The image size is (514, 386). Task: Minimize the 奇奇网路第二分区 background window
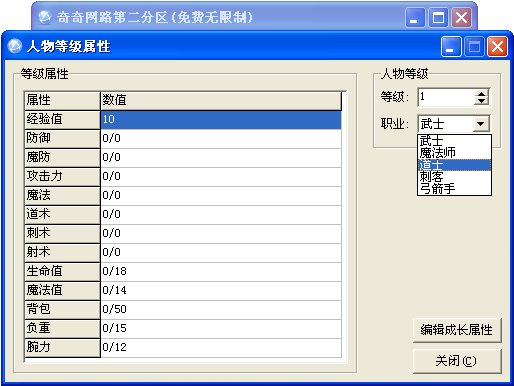pos(415,17)
